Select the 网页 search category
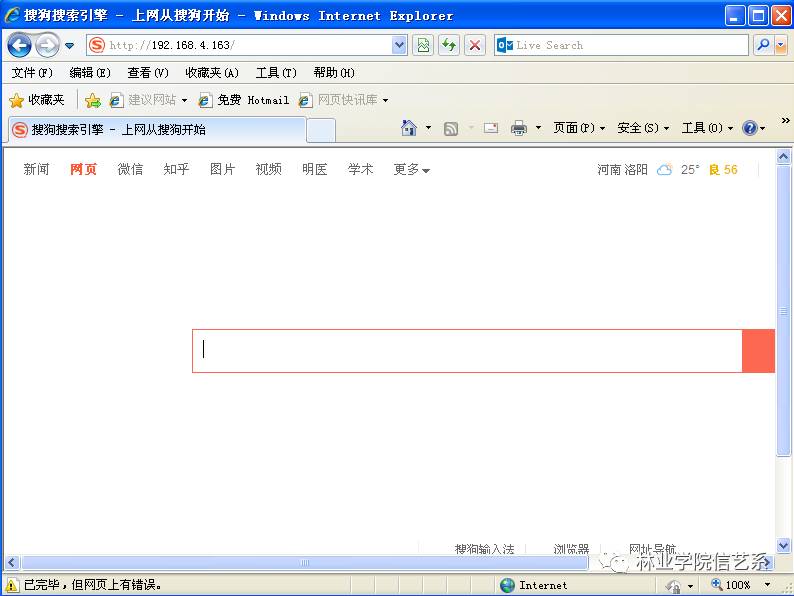The image size is (794, 596). [83, 169]
